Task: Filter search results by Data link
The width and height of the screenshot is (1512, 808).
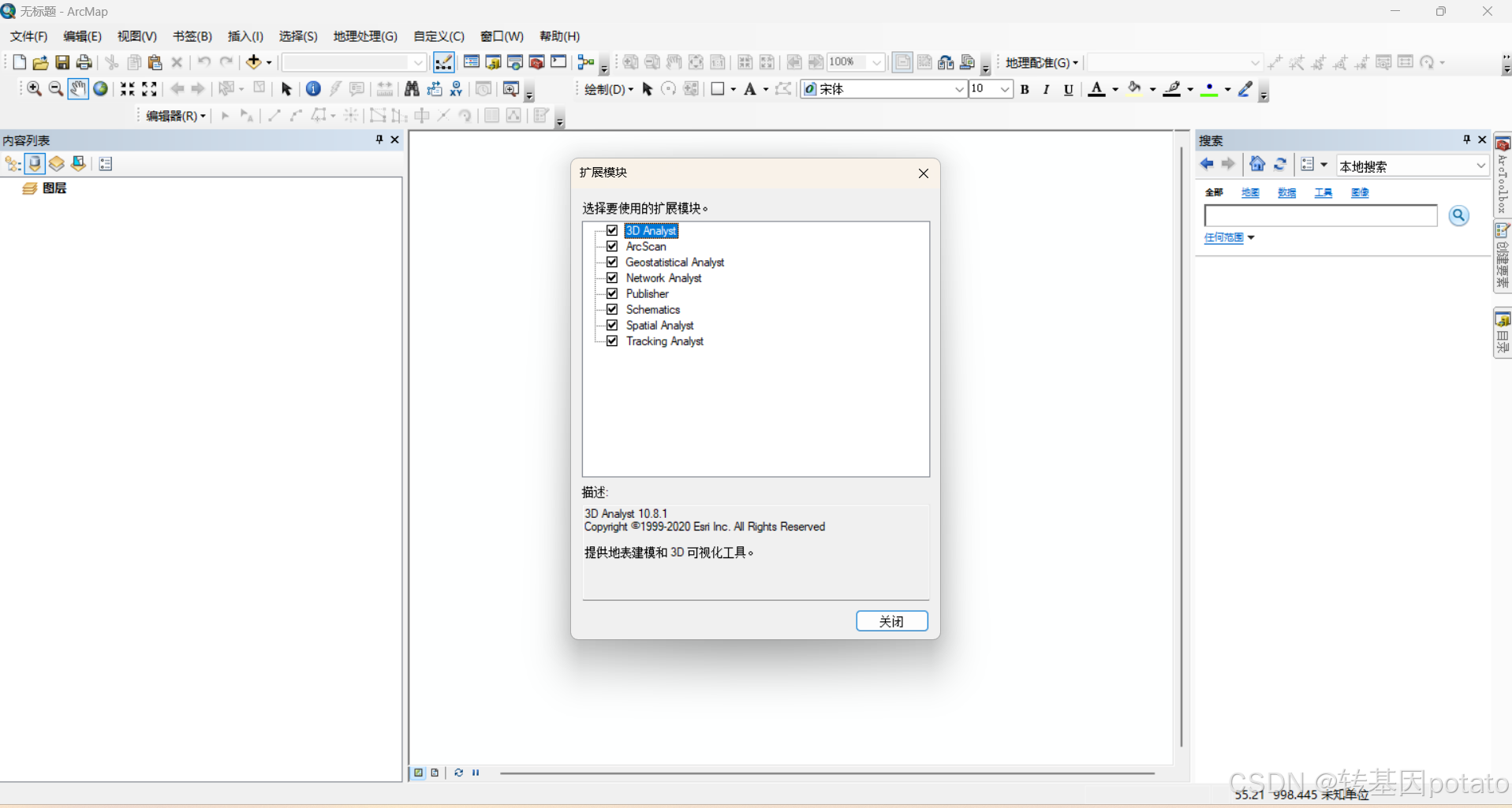Action: (x=1286, y=192)
